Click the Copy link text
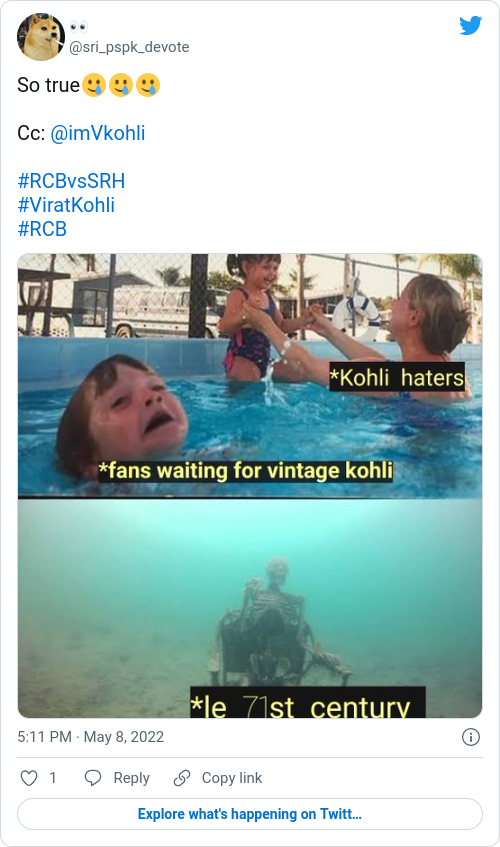The image size is (500, 847). coord(232,778)
